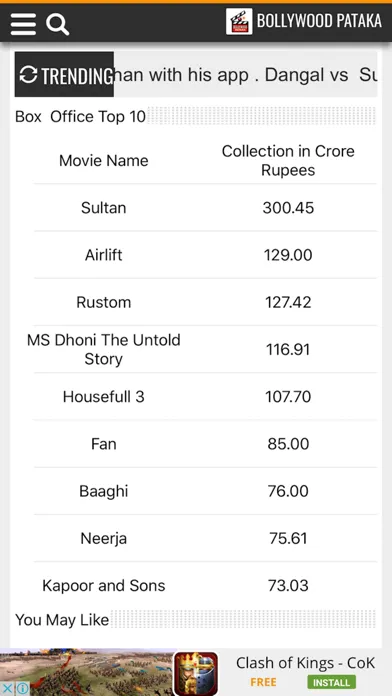The image size is (392, 696).
Task: Tap Kapoor and Sons entry
Action: [103, 585]
